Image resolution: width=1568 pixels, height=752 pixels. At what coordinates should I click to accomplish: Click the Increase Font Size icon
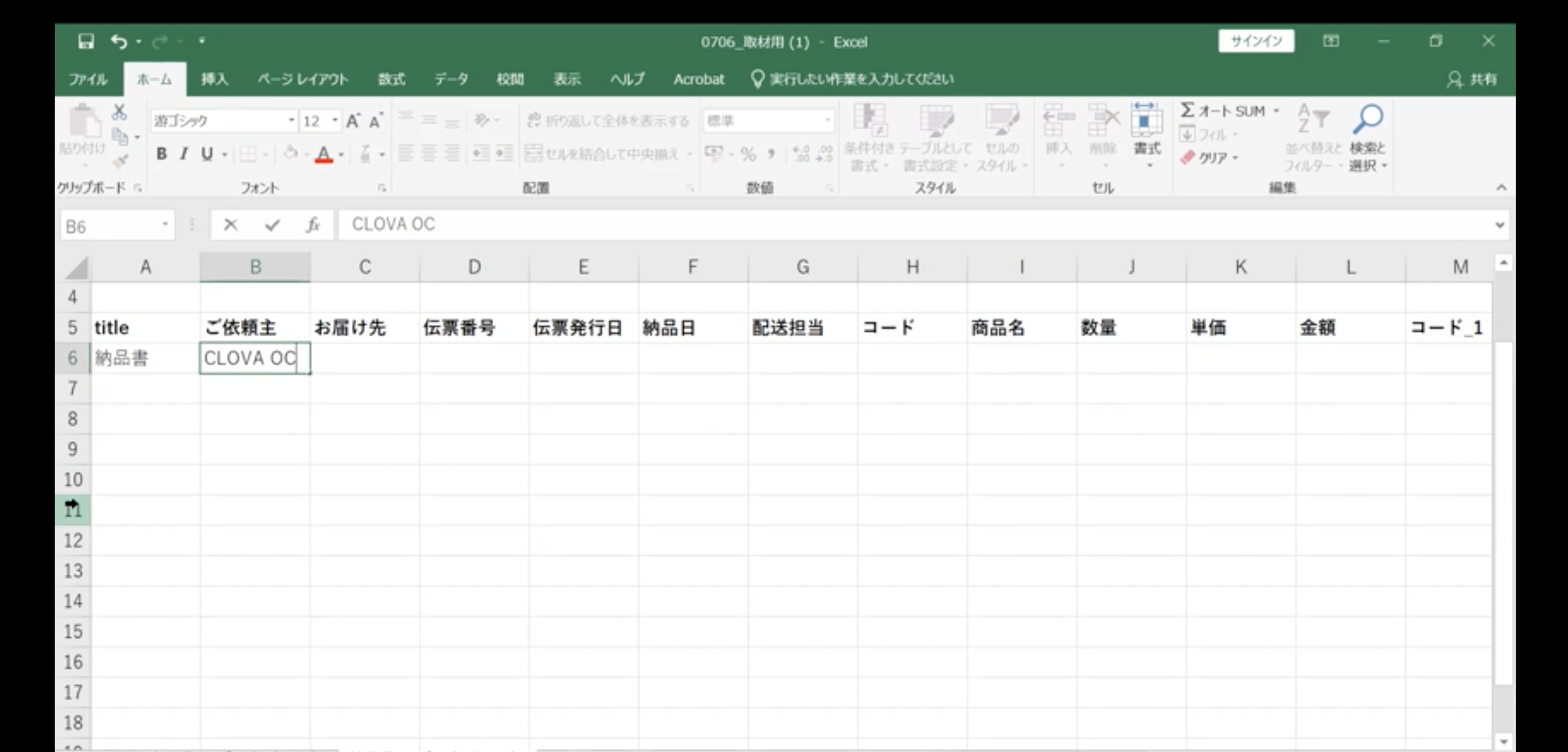click(353, 120)
